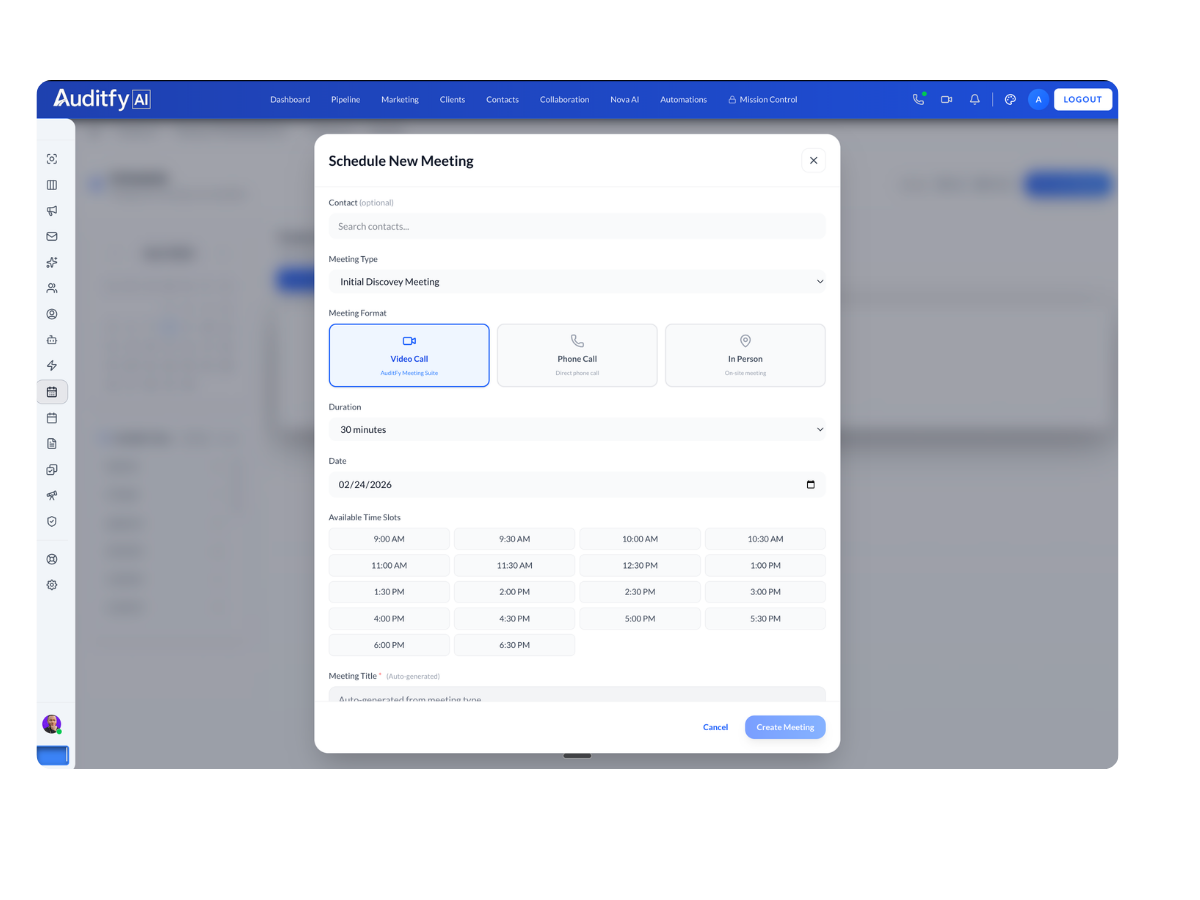The height and width of the screenshot is (900, 1200).
Task: Open Clients in the top navigation
Action: (x=452, y=100)
